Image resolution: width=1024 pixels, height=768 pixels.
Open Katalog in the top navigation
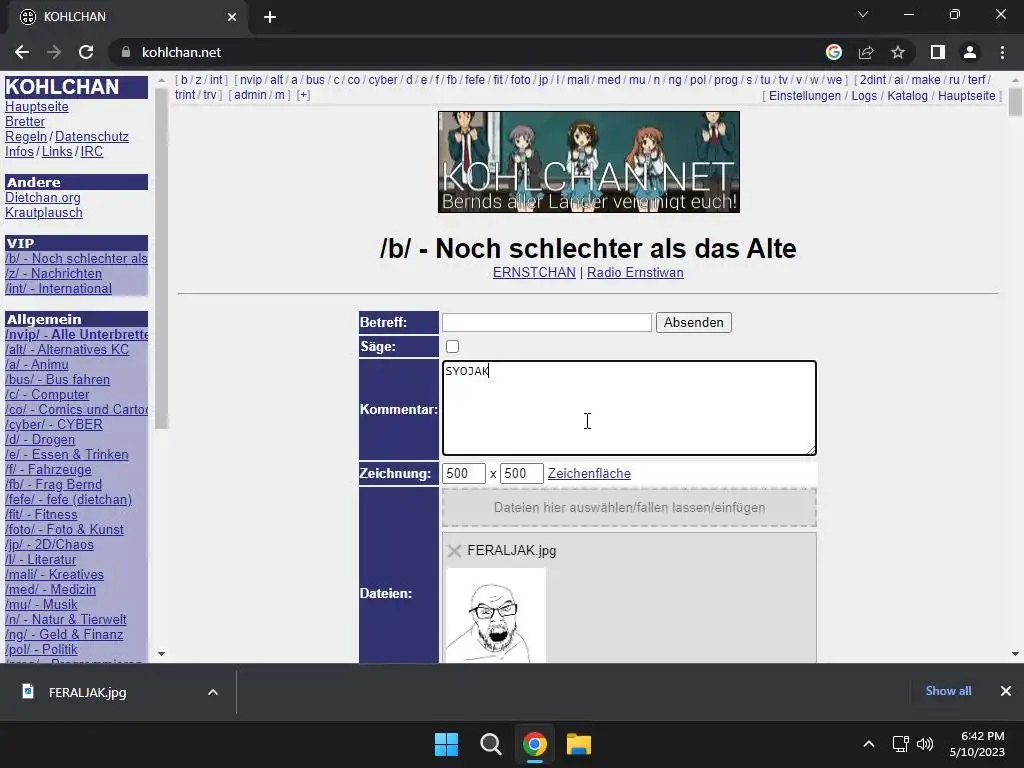click(907, 96)
